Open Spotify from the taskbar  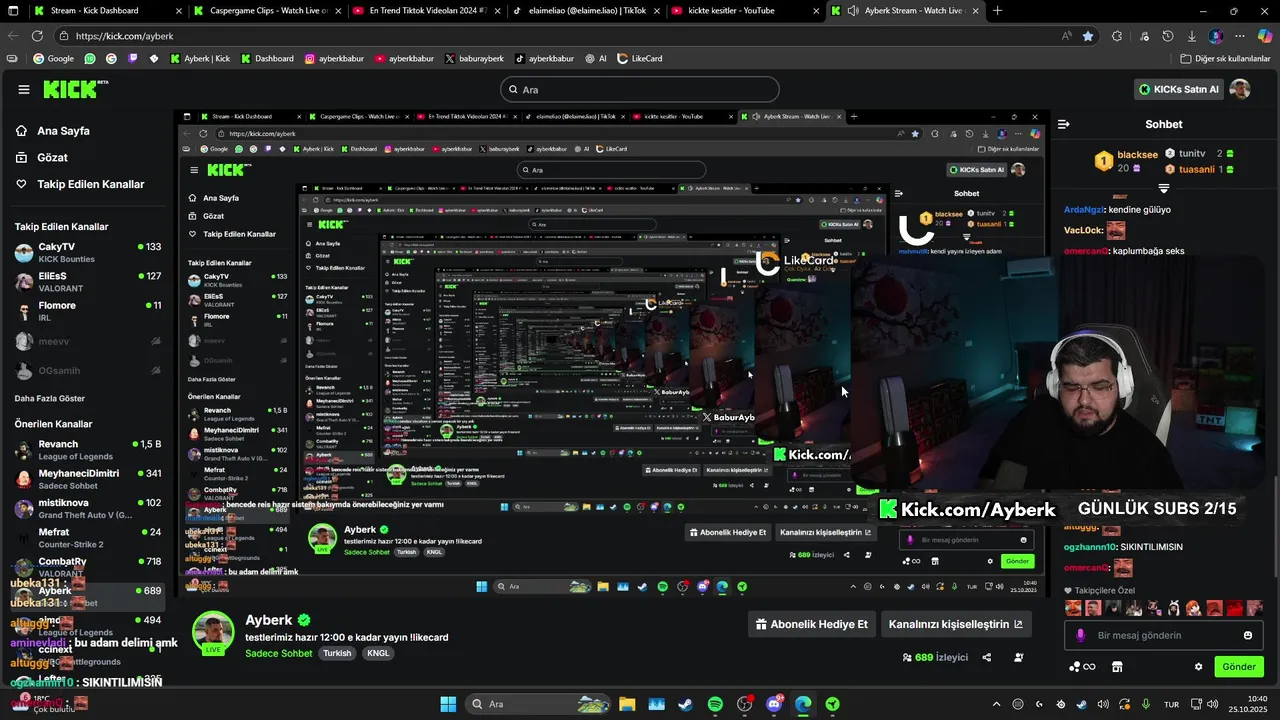point(715,704)
